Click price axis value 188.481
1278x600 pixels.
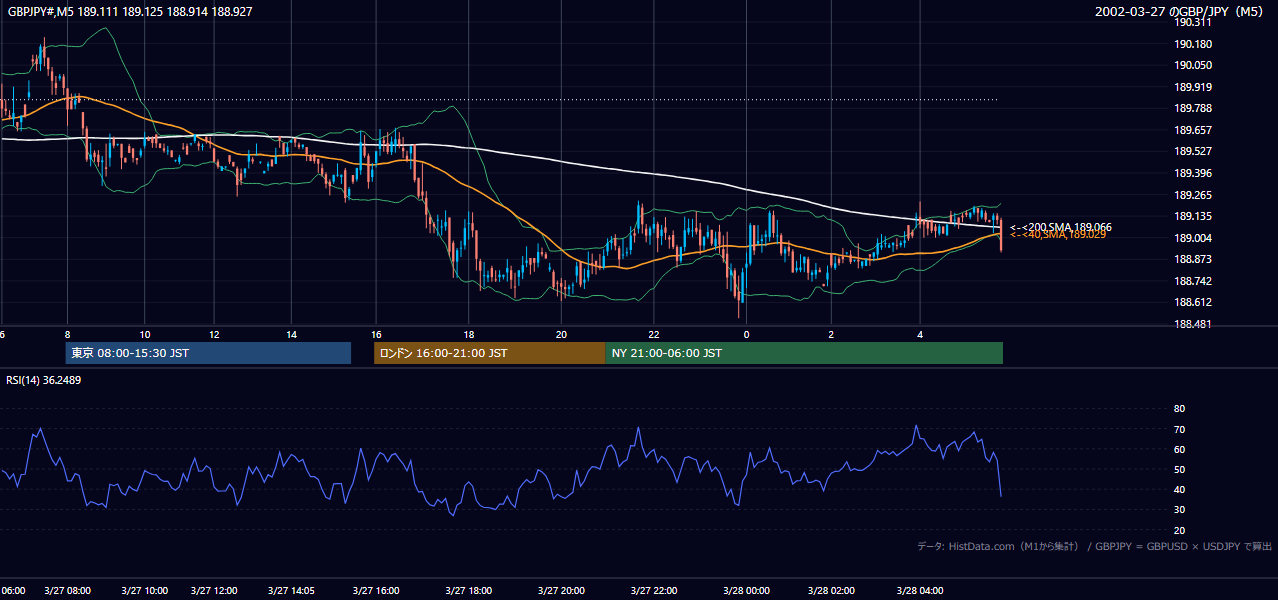point(1193,324)
